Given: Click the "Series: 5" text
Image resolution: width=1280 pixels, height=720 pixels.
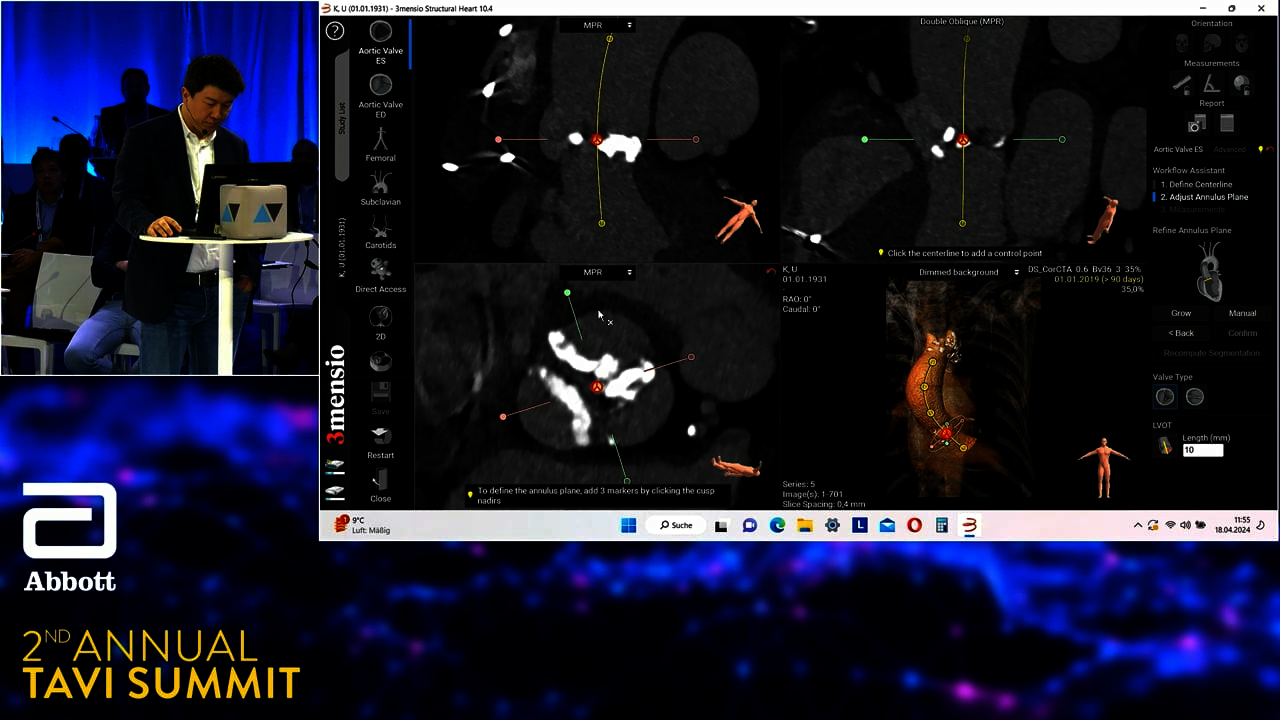Looking at the screenshot, I should [x=798, y=484].
